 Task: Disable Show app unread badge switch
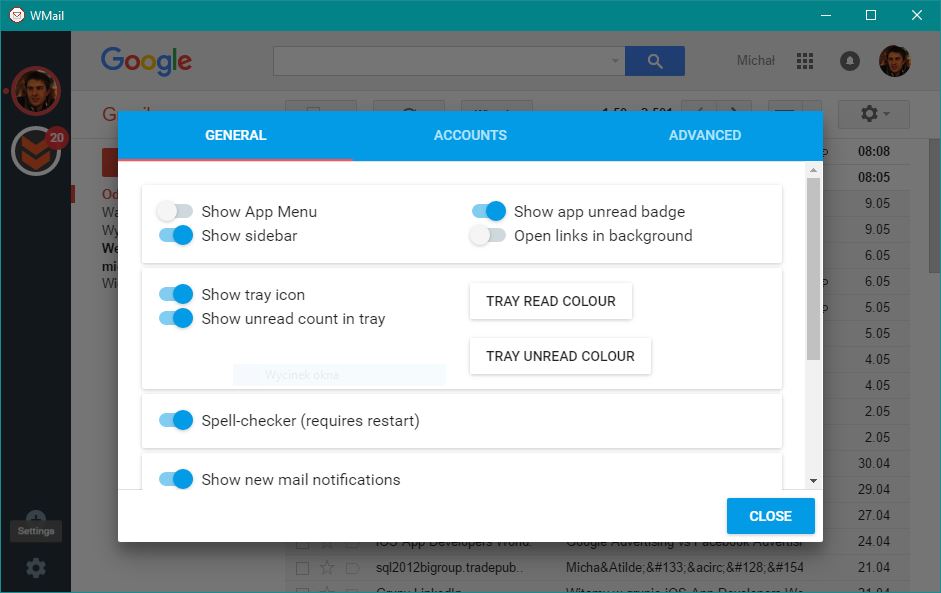[x=489, y=211]
